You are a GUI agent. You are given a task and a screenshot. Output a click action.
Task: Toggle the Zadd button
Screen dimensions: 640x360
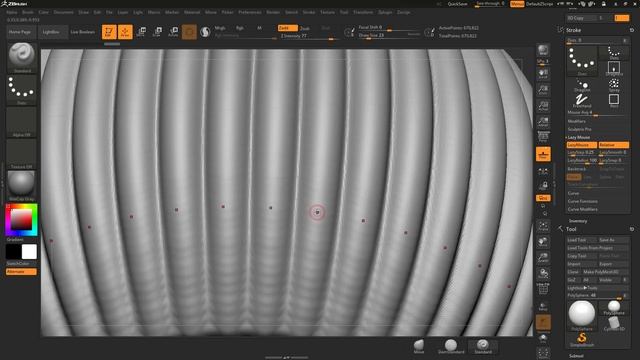tap(287, 28)
